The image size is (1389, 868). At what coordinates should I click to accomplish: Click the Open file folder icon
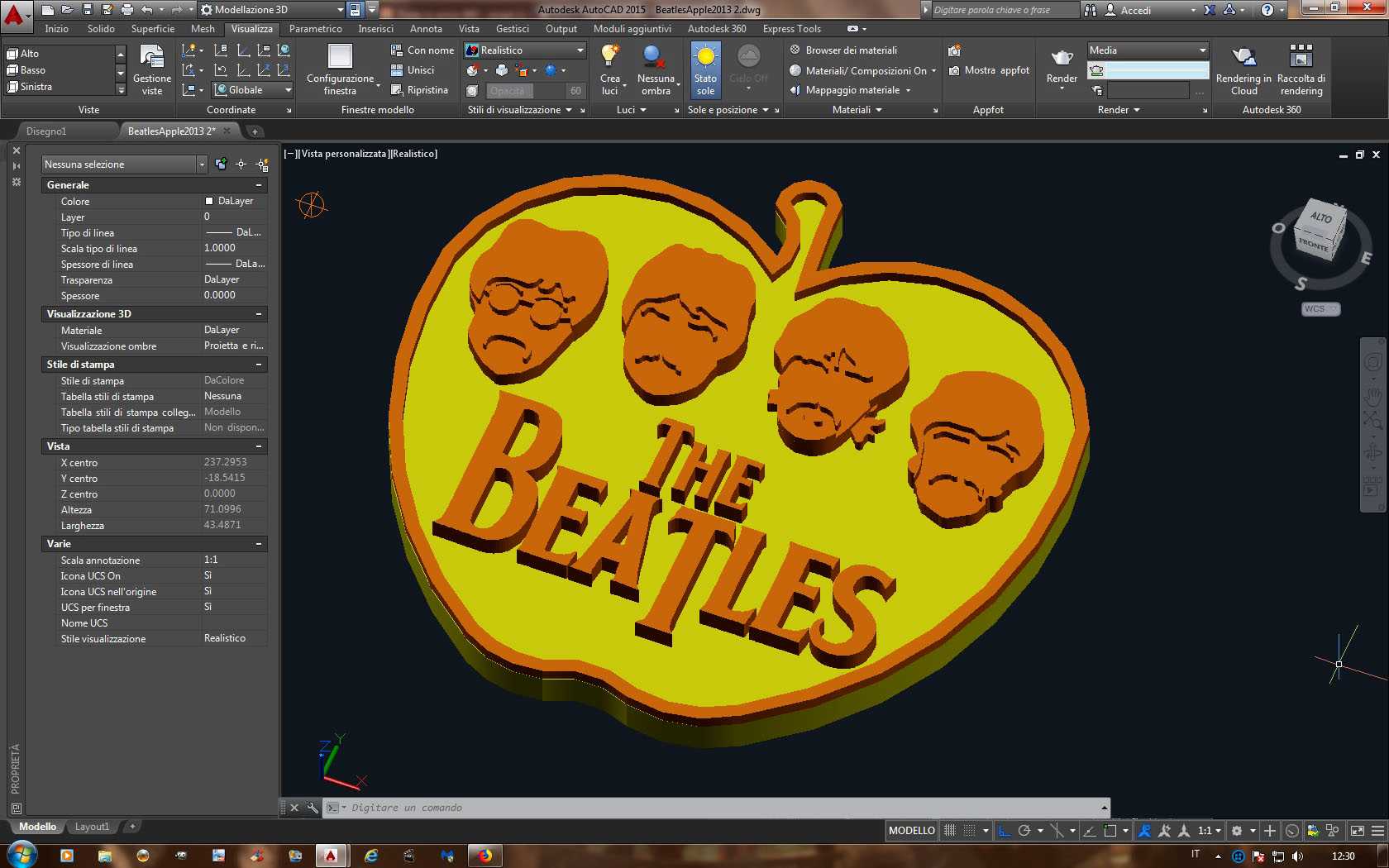tap(67, 10)
